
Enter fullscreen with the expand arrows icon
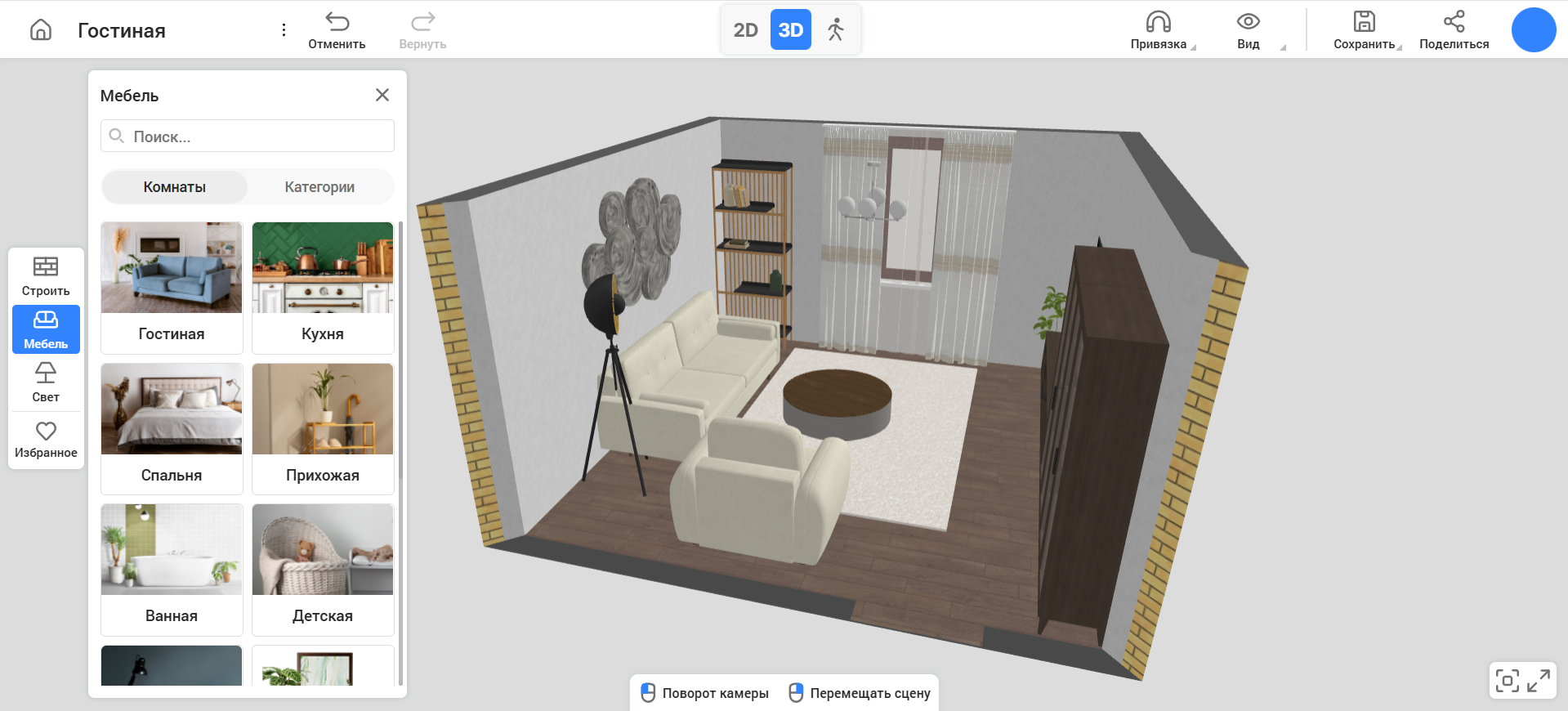pyautogui.click(x=1539, y=681)
